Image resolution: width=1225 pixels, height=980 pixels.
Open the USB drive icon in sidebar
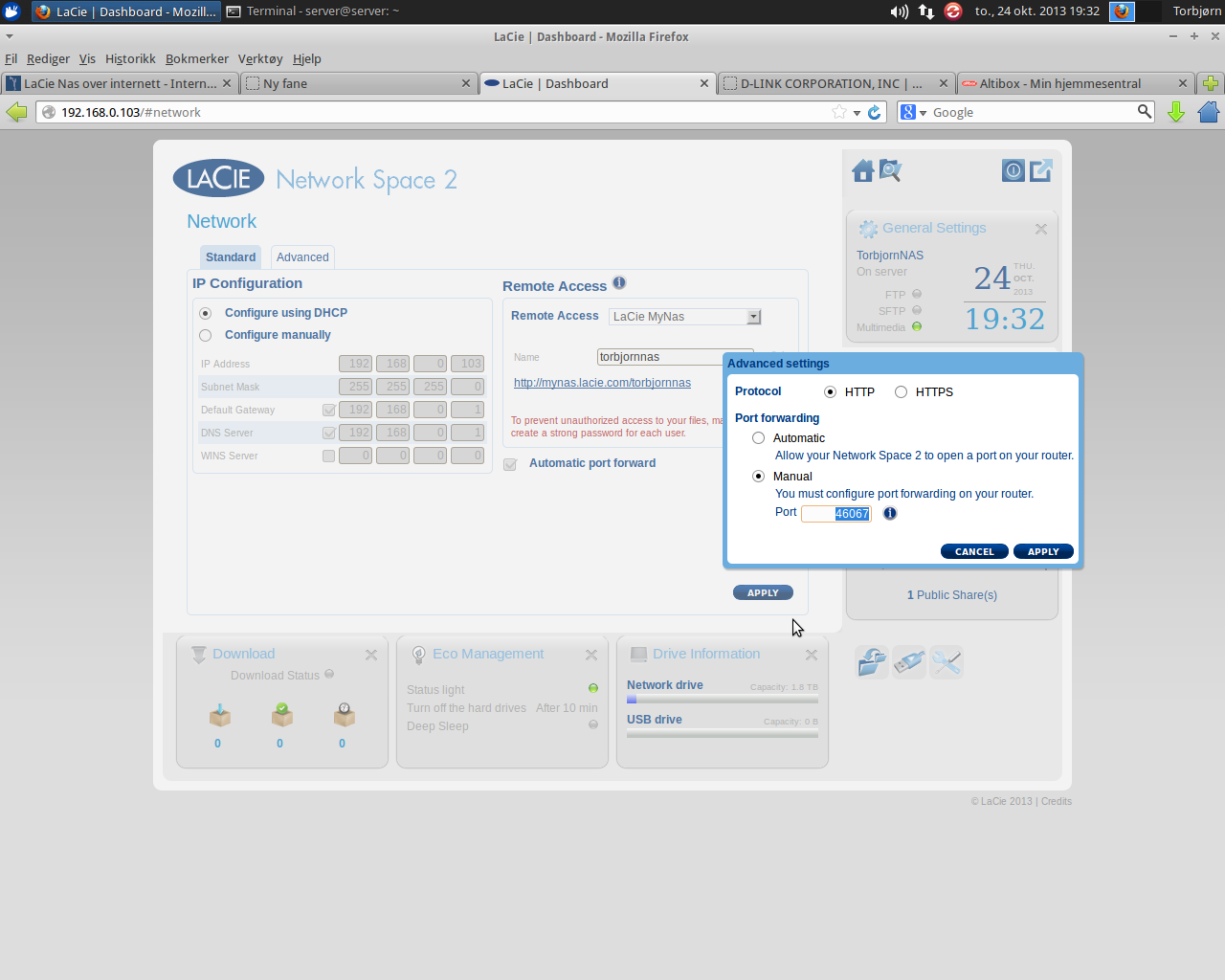tap(909, 661)
